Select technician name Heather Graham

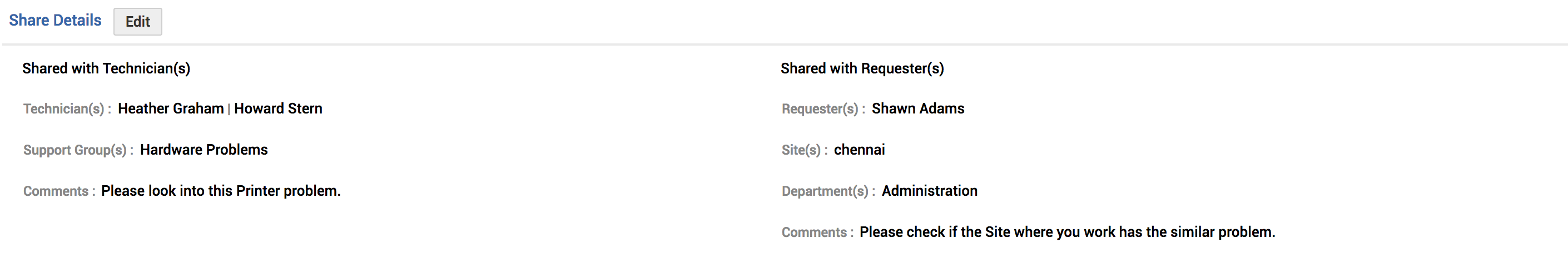click(171, 108)
